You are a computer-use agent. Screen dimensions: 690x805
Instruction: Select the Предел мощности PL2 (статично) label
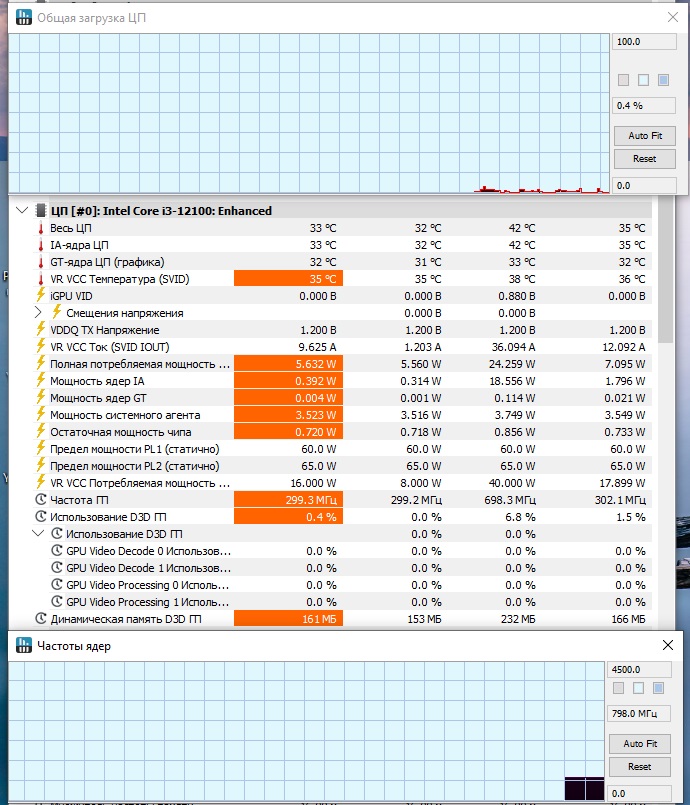(x=135, y=466)
